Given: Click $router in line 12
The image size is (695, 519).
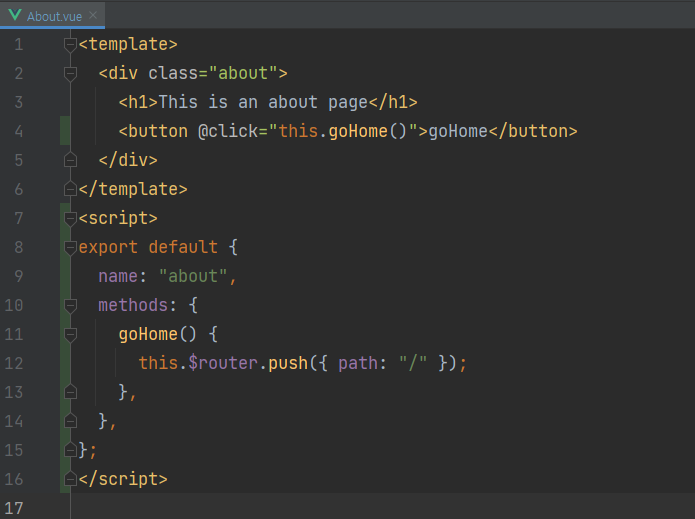Looking at the screenshot, I should click(x=223, y=363).
